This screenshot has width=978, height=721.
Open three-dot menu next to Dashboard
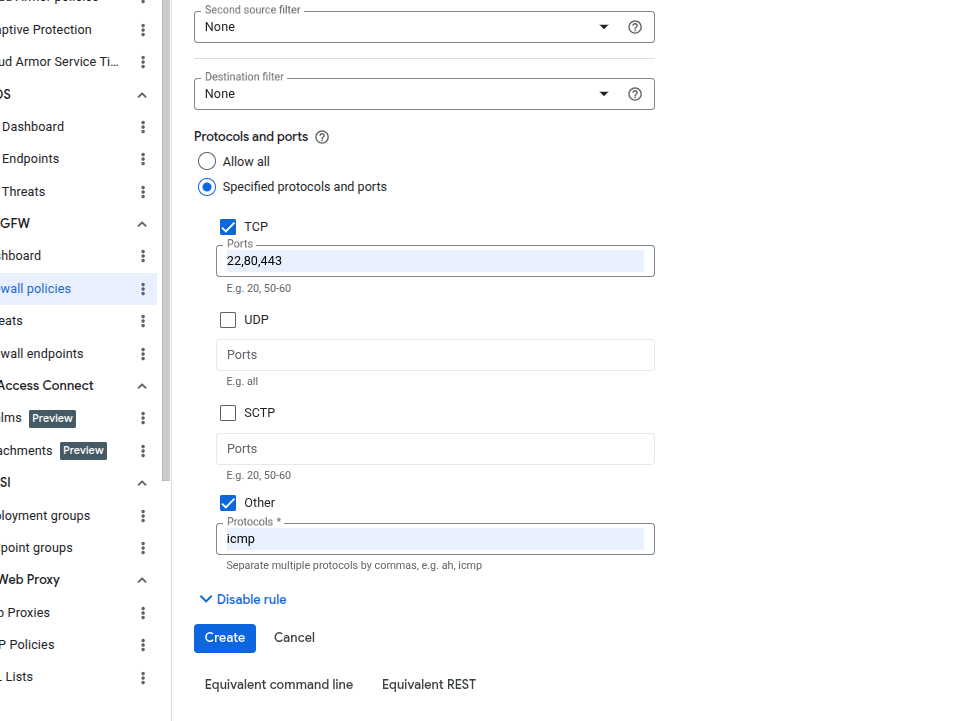point(143,127)
